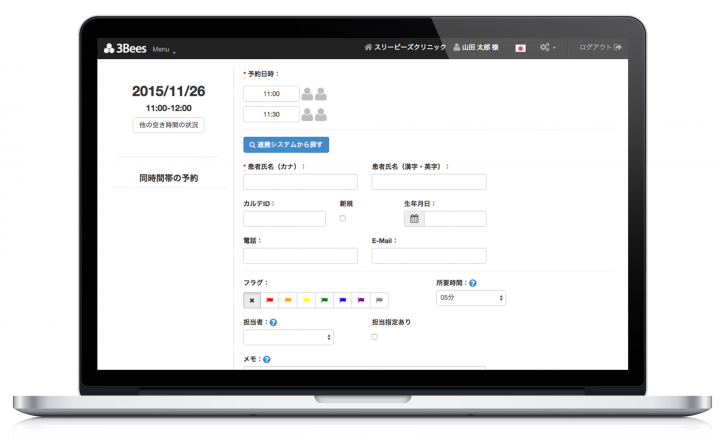The image size is (720, 438).
Task: Click second person icon beside 11:00
Action: click(x=321, y=94)
